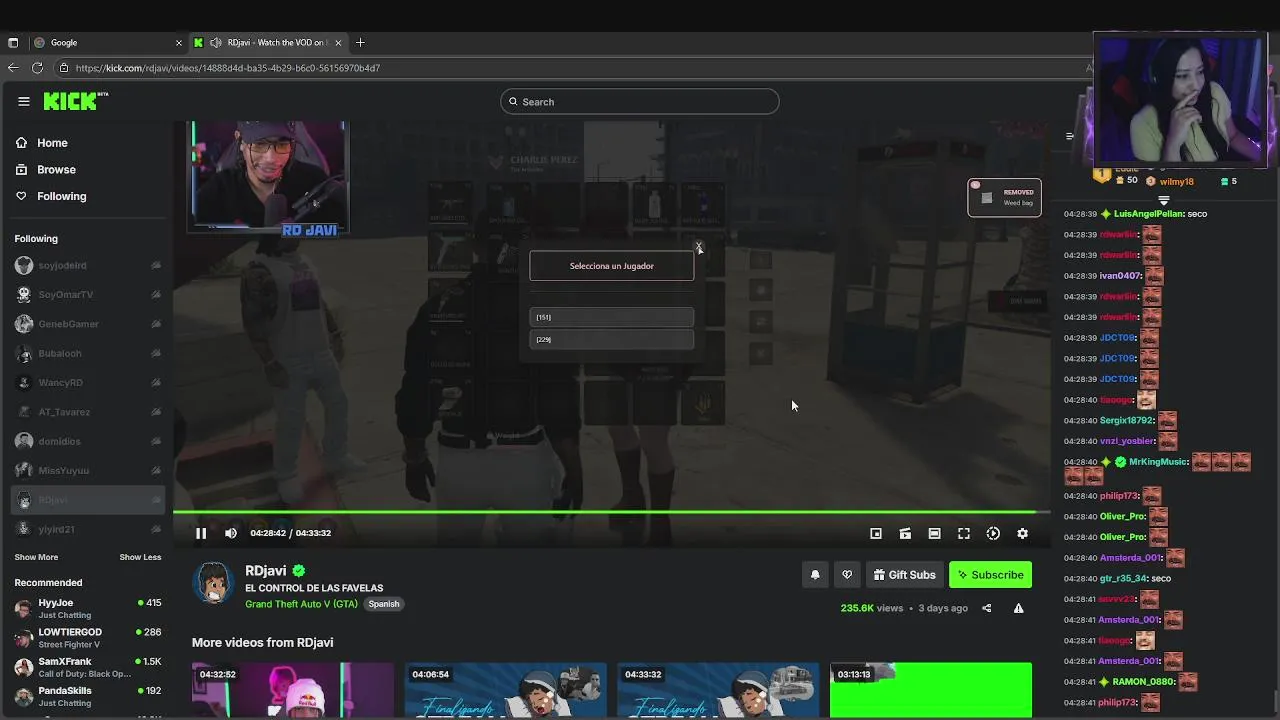Screen dimensions: 1280x720
Task: Open browser tab actions menu icon
Action: click(13, 43)
